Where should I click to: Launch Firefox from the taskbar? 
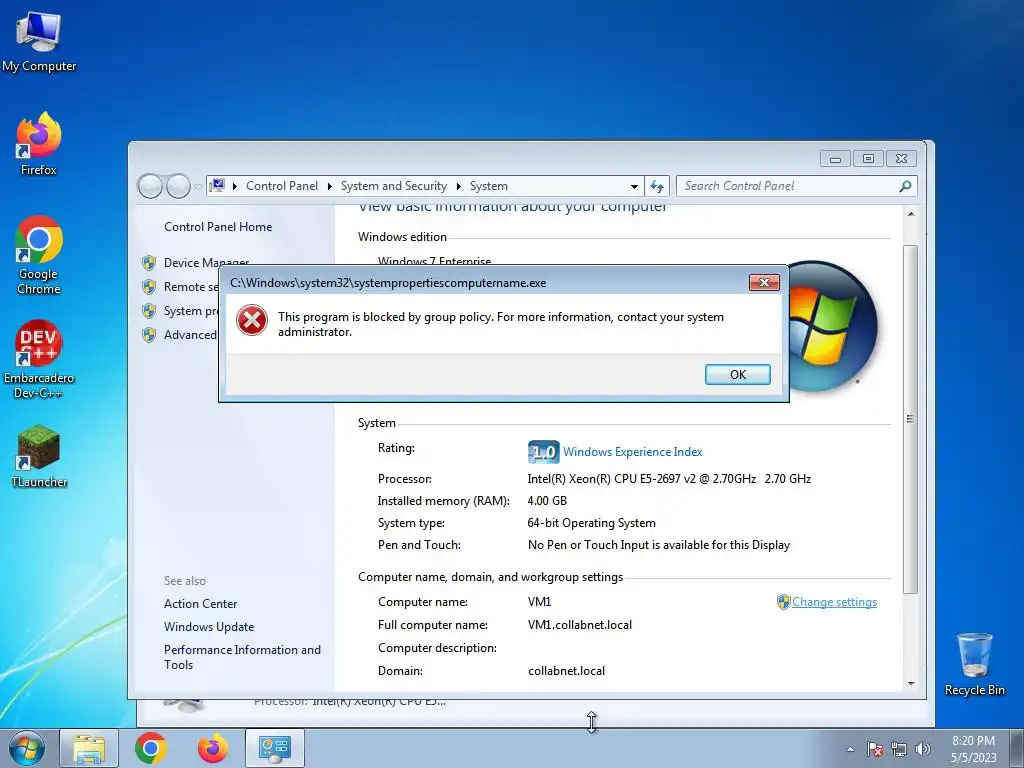point(213,748)
